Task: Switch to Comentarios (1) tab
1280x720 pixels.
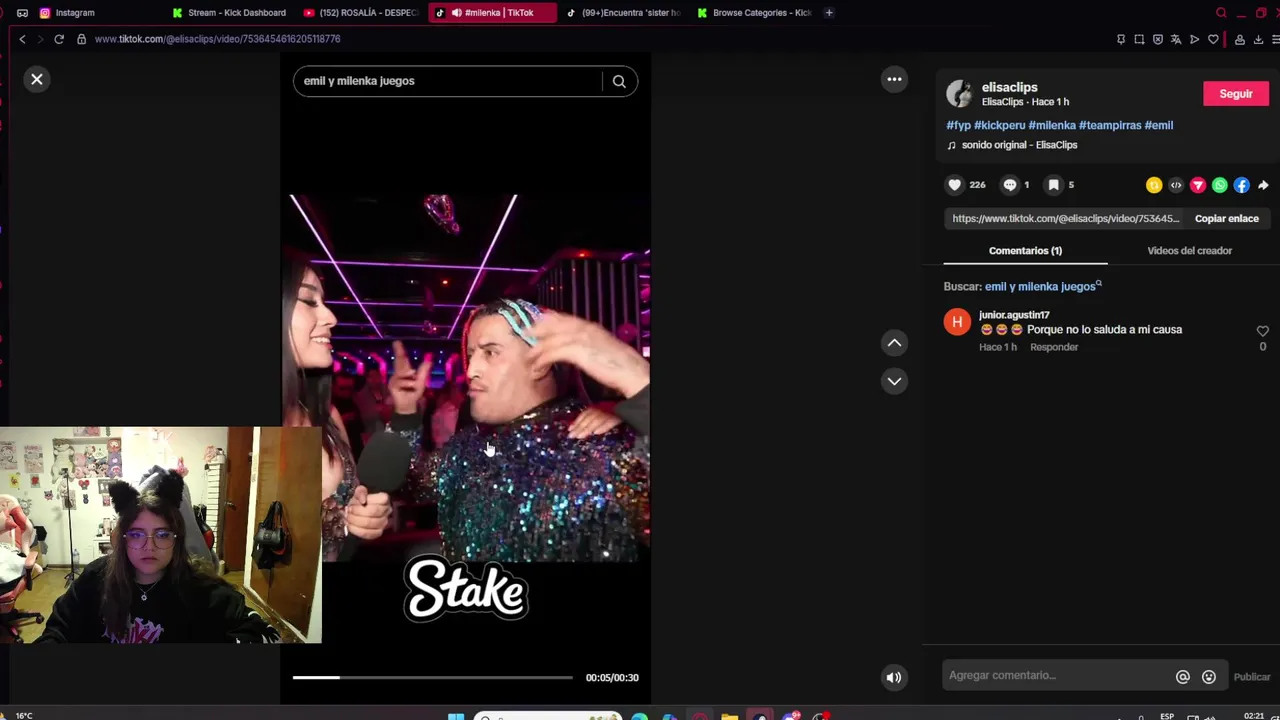Action: (x=1025, y=251)
